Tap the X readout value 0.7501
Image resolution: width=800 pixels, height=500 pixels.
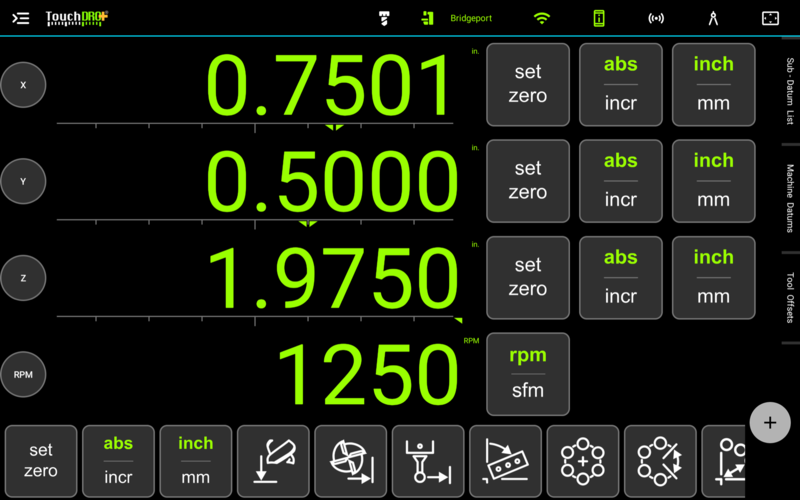tap(329, 86)
